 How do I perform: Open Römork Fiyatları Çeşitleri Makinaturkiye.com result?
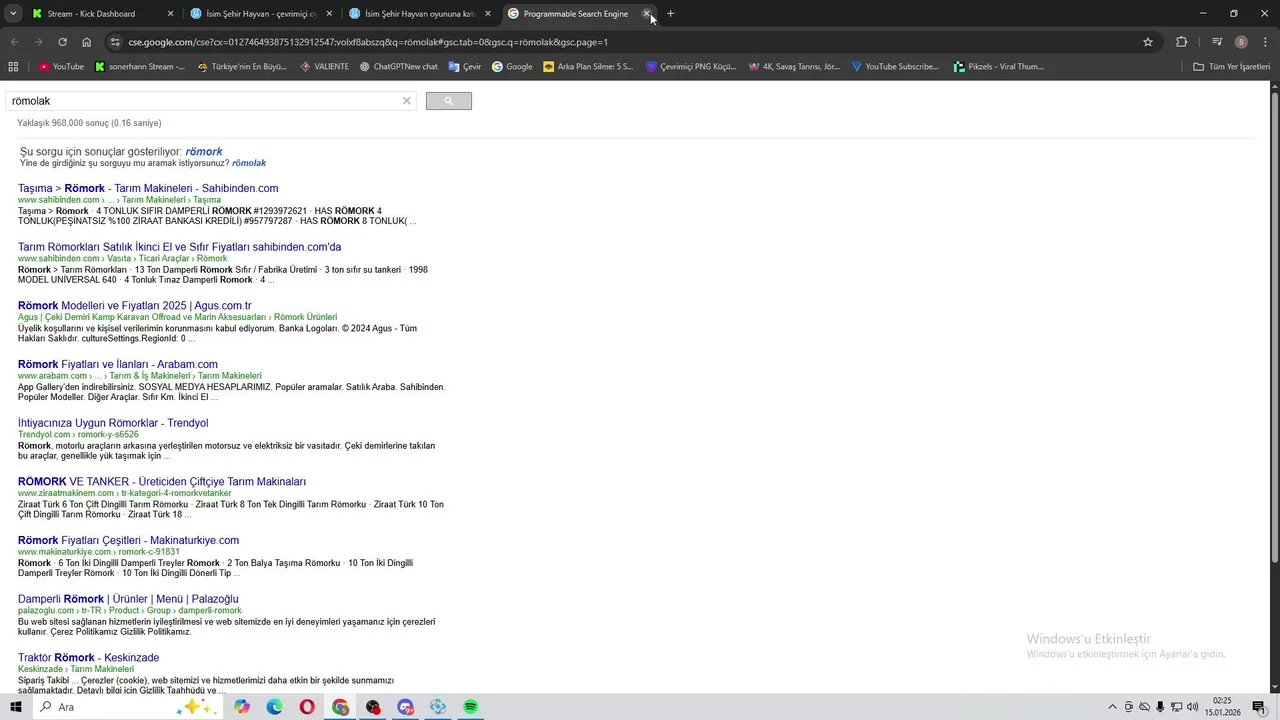click(129, 540)
